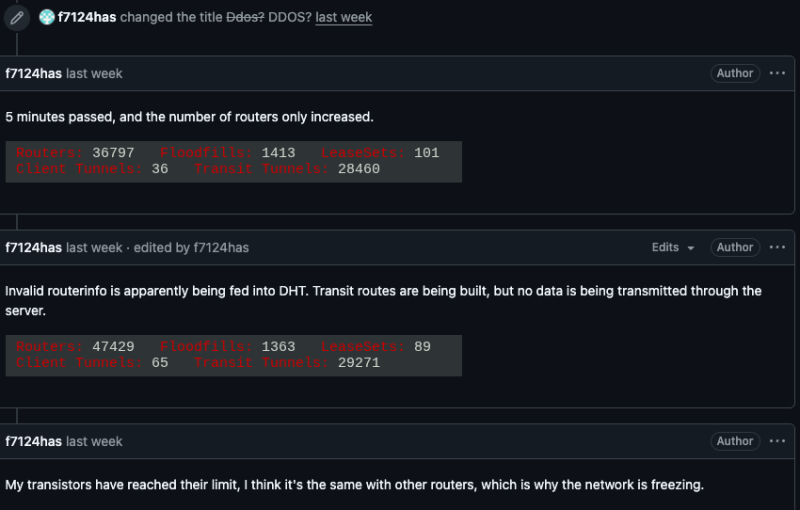Open the "last week" timestamp on the "My transistors" comment
Screen dimensions: 800x510
[94, 441]
